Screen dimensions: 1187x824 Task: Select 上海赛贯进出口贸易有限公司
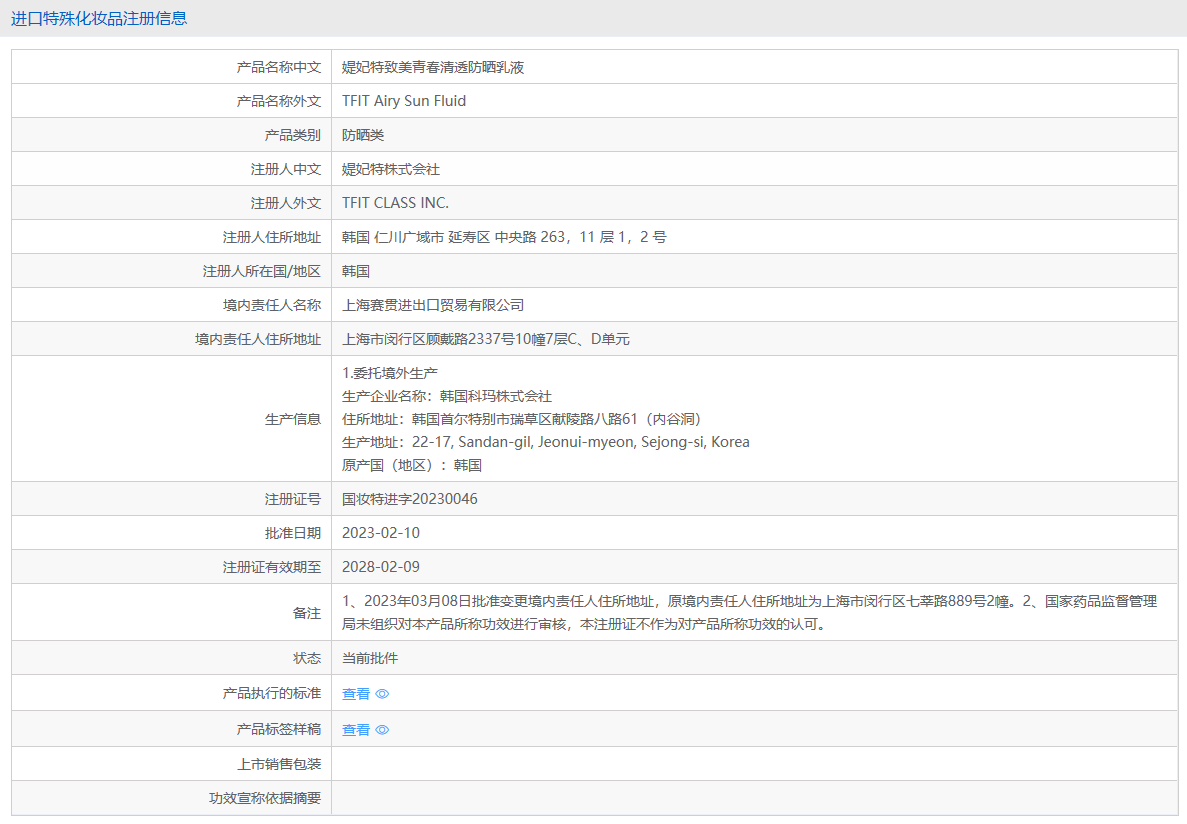433,305
